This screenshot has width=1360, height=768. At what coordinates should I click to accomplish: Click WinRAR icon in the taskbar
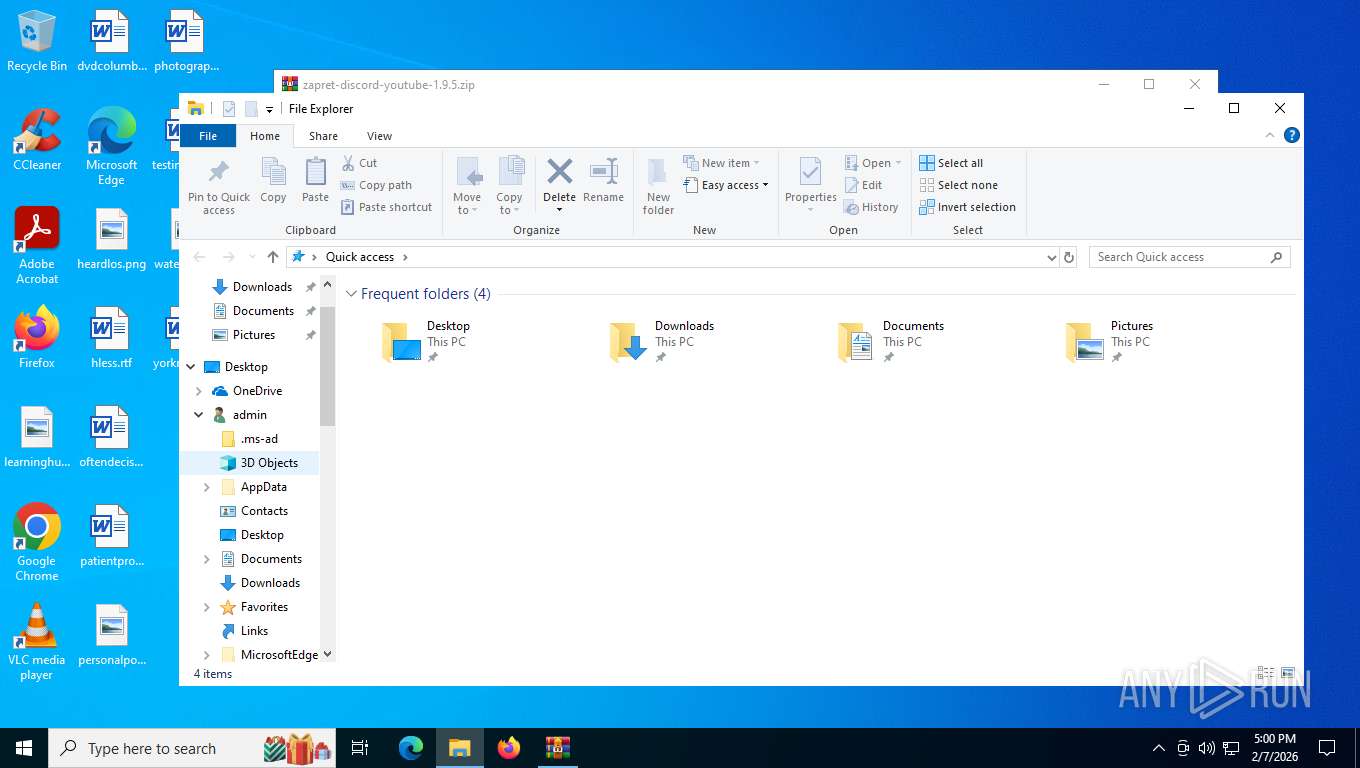(557, 748)
